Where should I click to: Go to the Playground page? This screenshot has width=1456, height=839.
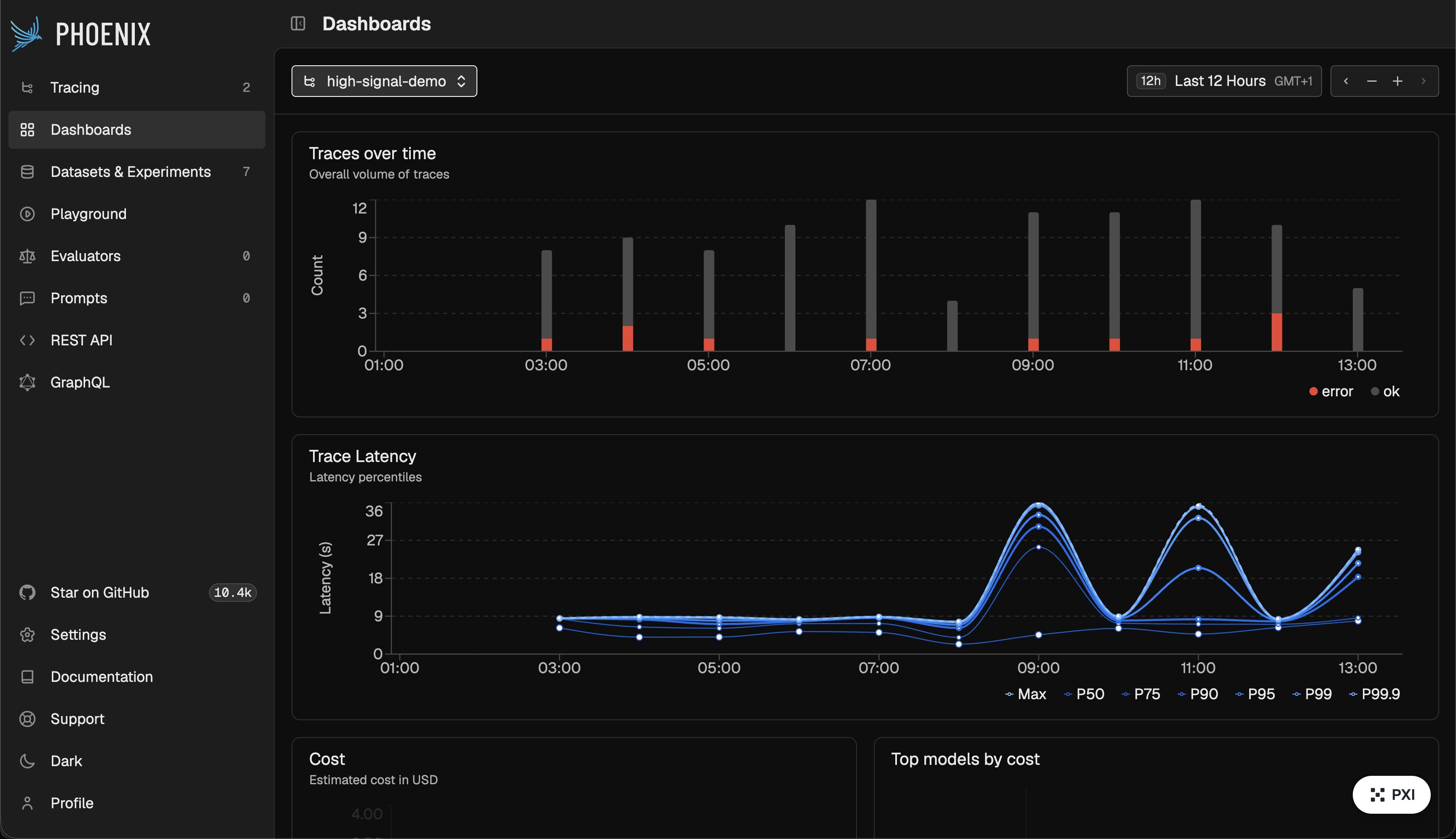136,214
